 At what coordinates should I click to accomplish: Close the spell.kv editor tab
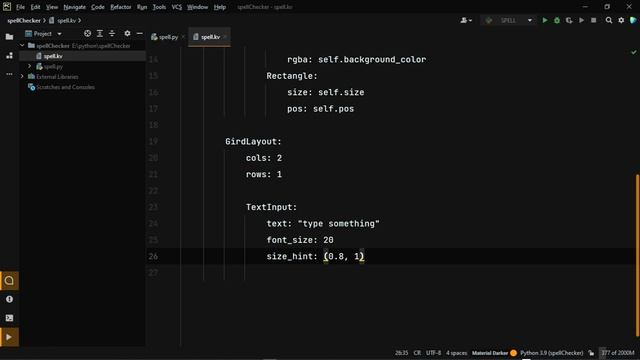(x=225, y=37)
